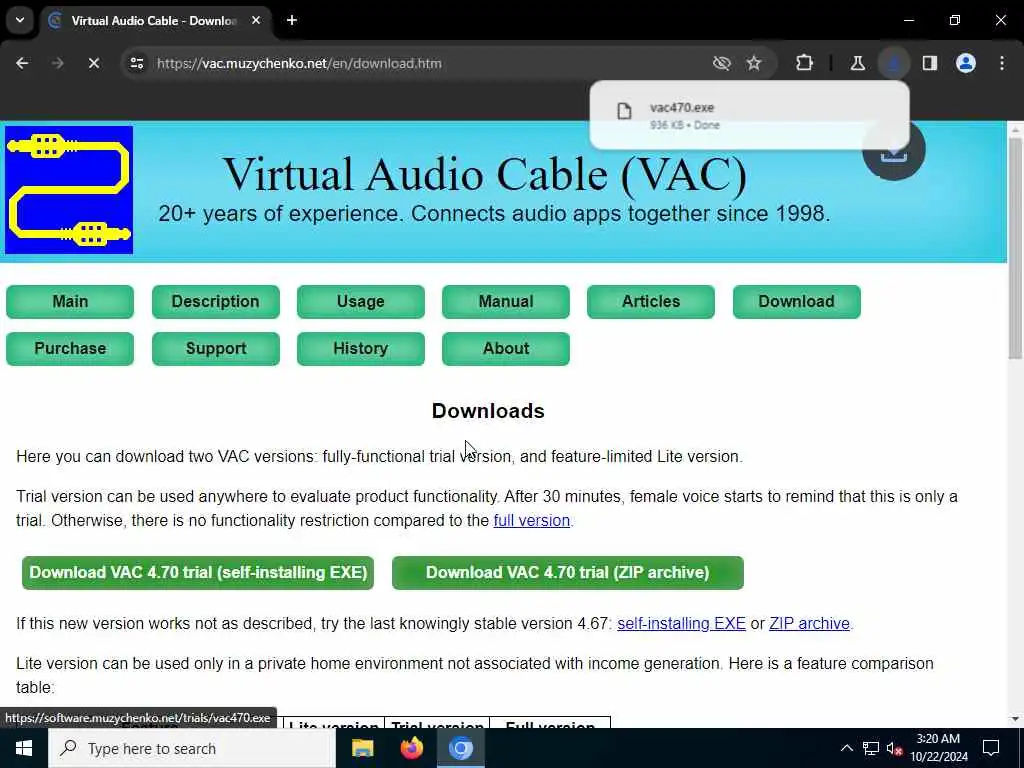
Task: Bookmark this page with the star icon
Action: 754,63
